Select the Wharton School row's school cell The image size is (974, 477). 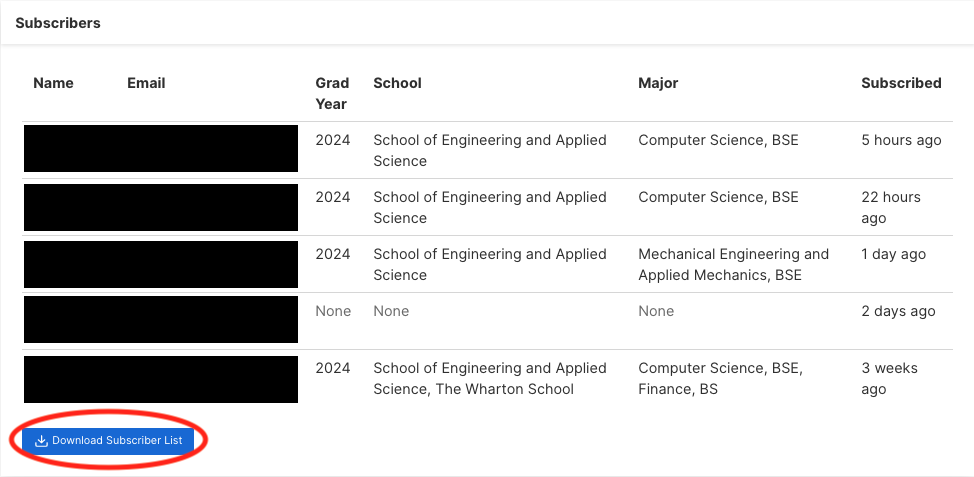(x=489, y=379)
